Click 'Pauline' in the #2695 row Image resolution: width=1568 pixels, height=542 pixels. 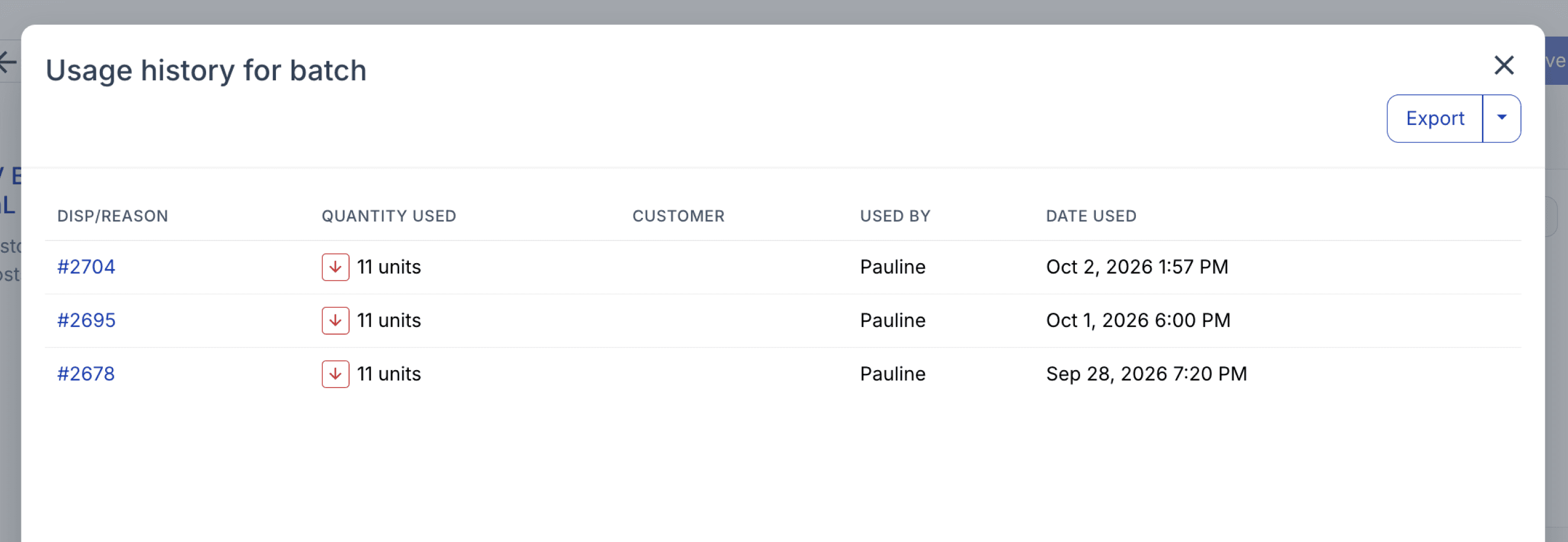click(x=893, y=320)
